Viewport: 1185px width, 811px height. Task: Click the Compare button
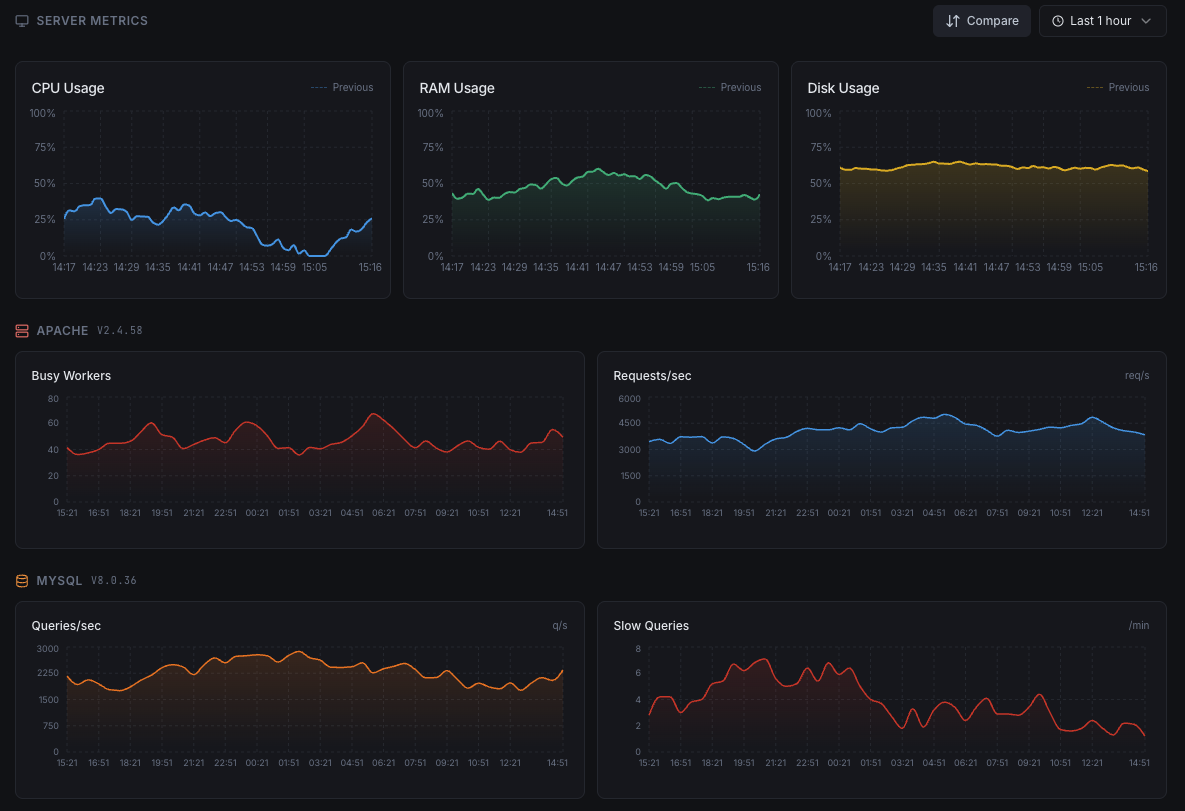(981, 20)
